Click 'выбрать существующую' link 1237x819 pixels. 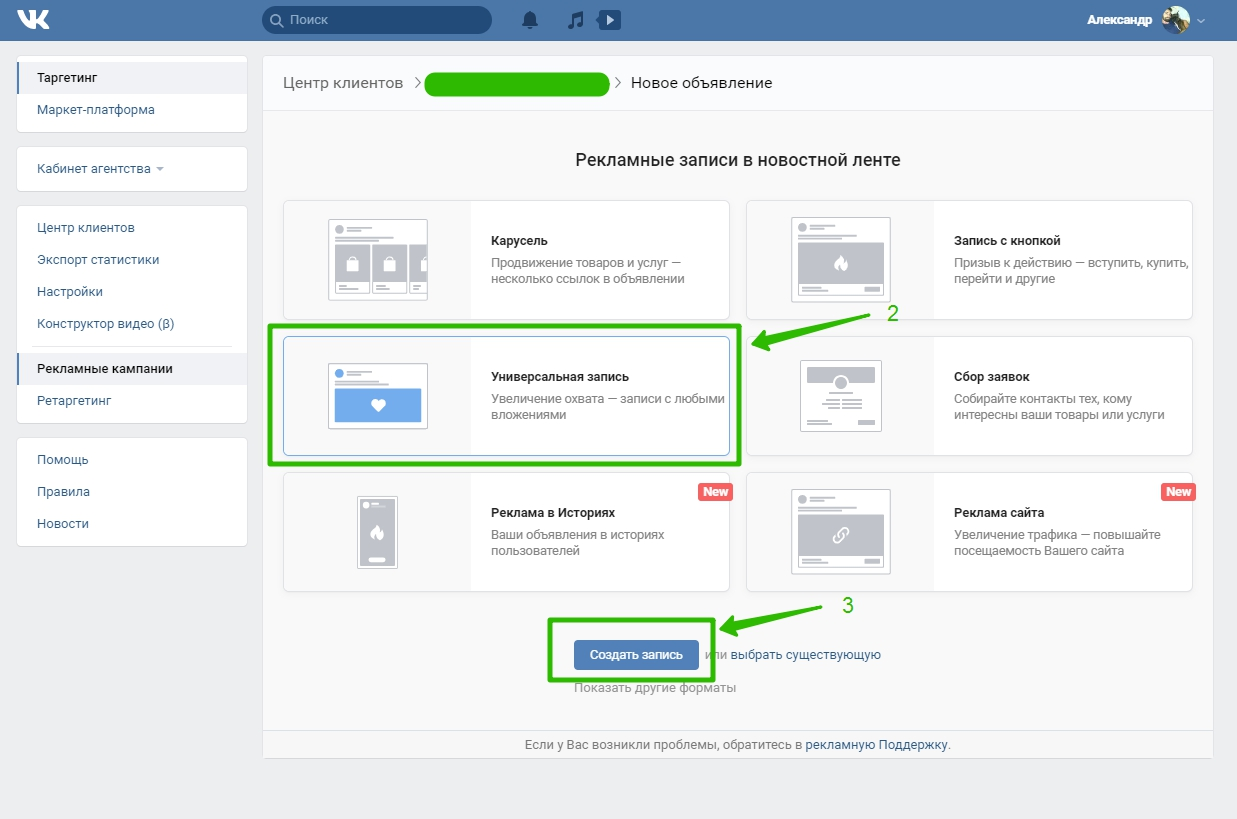point(805,655)
